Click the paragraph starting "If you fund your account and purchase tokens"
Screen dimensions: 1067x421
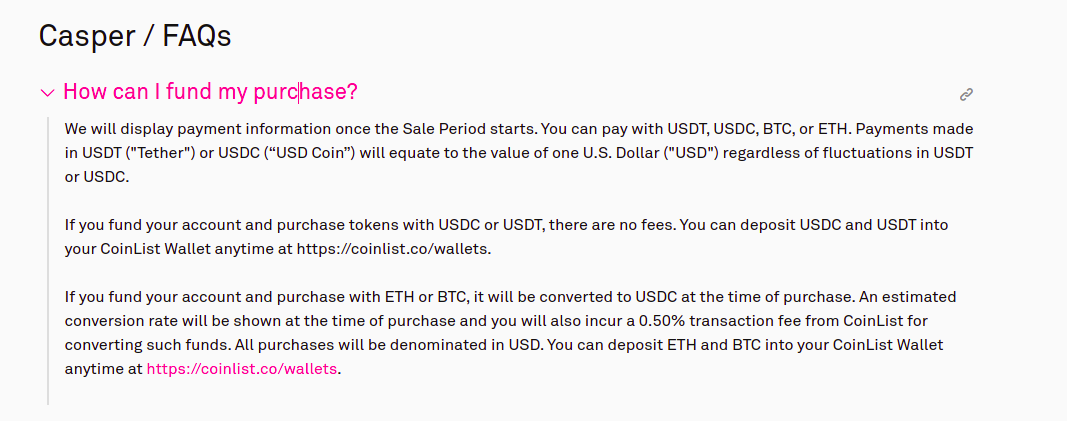[x=506, y=237]
